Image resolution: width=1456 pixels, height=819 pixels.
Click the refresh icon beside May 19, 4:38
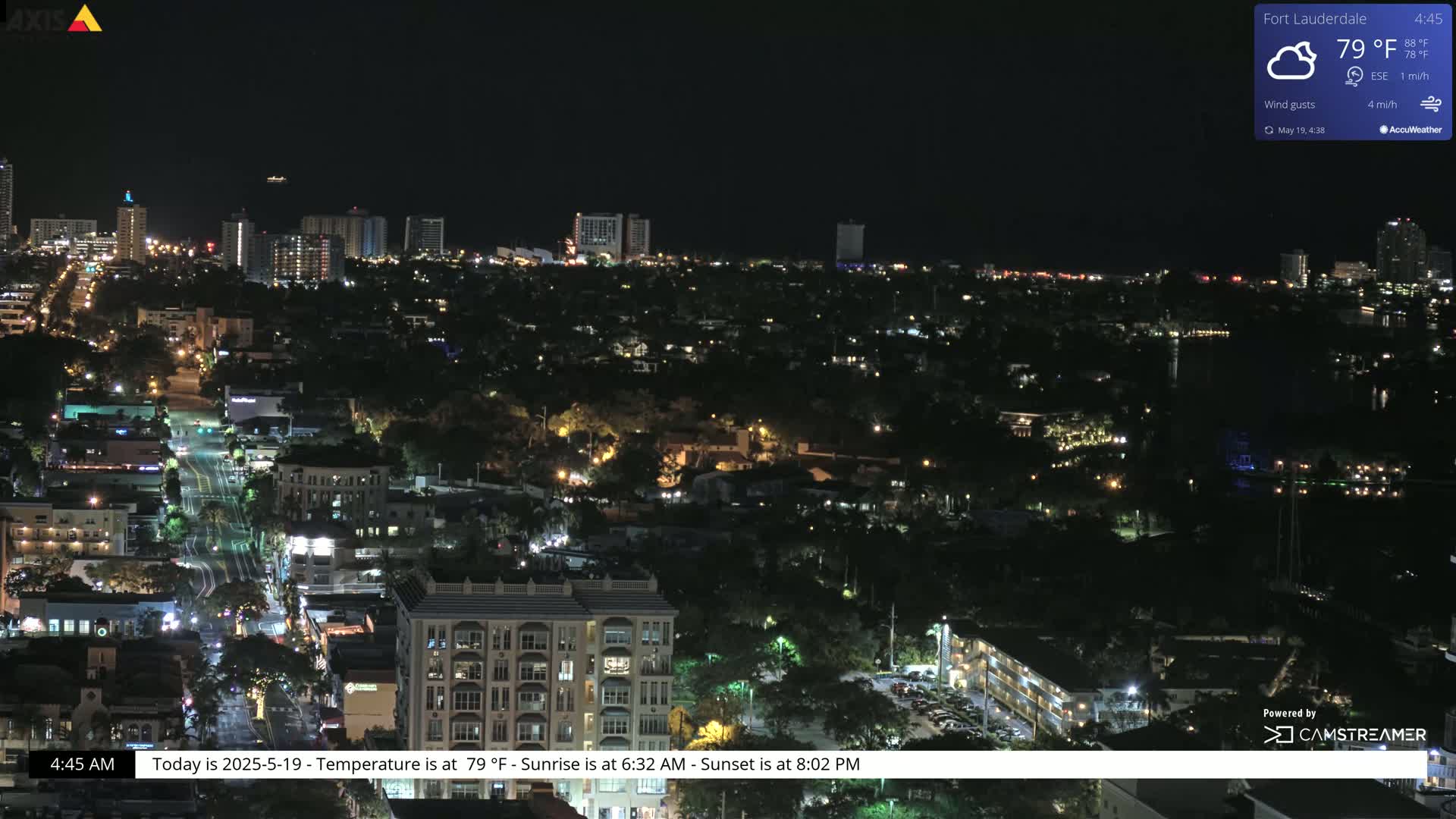tap(1269, 130)
